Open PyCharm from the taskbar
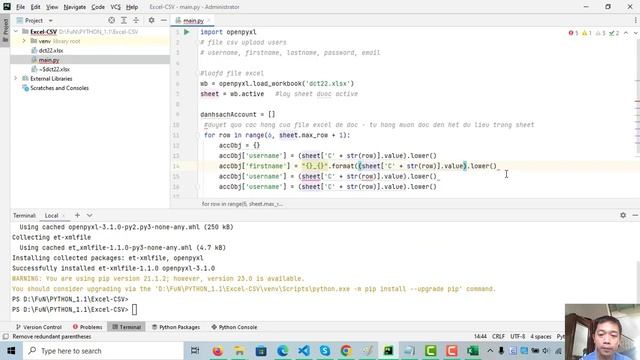 click(x=388, y=351)
